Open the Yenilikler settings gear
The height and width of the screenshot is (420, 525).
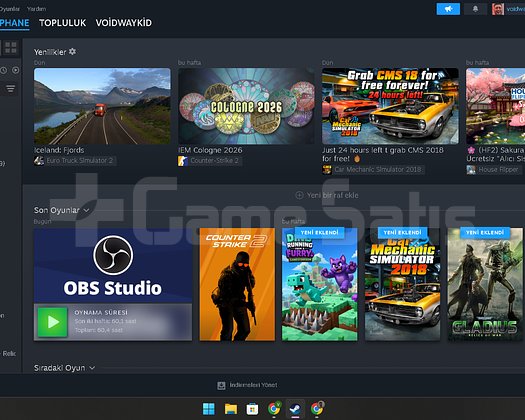pyautogui.click(x=72, y=52)
